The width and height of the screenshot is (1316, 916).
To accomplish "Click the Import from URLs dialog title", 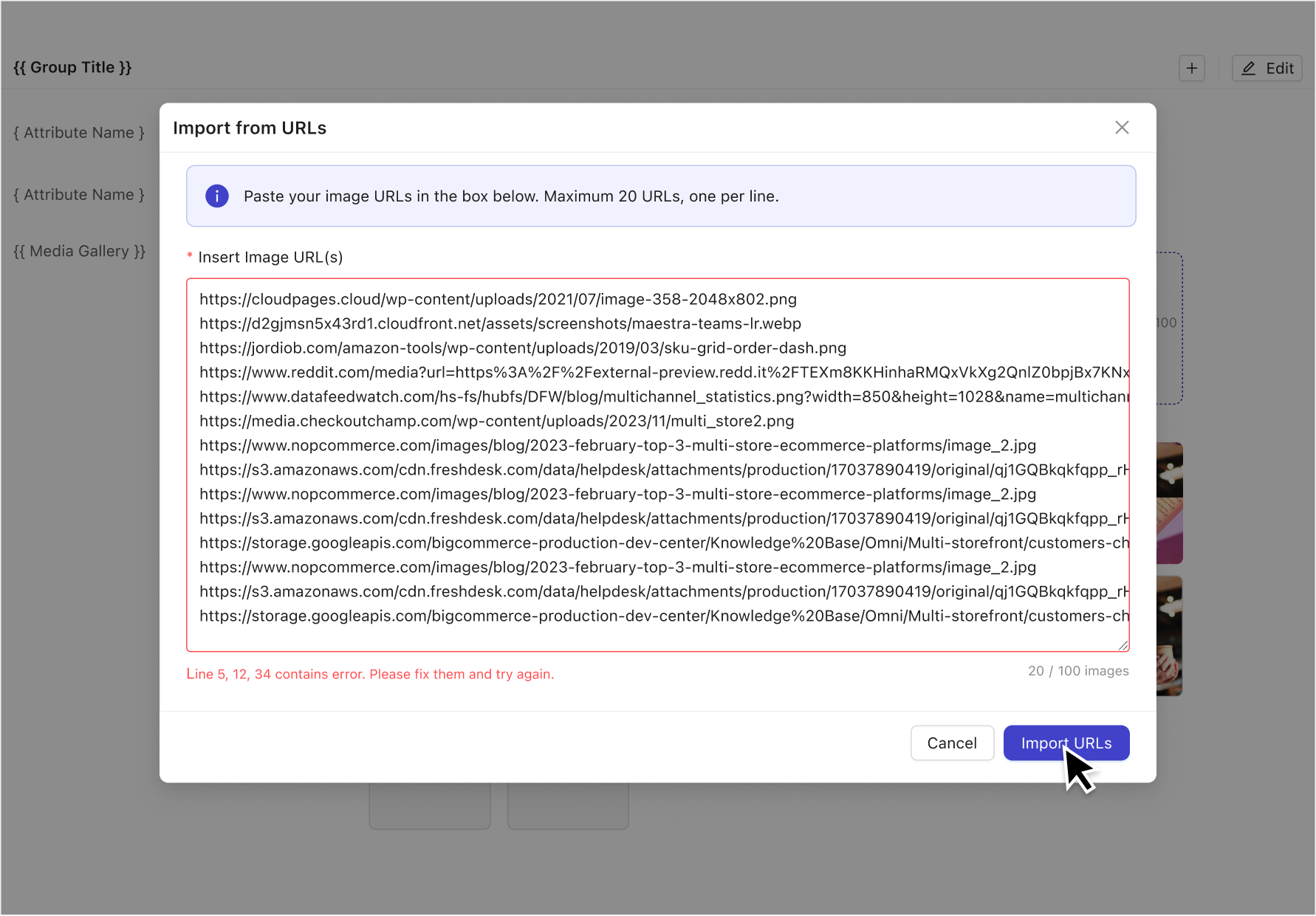I will [250, 127].
